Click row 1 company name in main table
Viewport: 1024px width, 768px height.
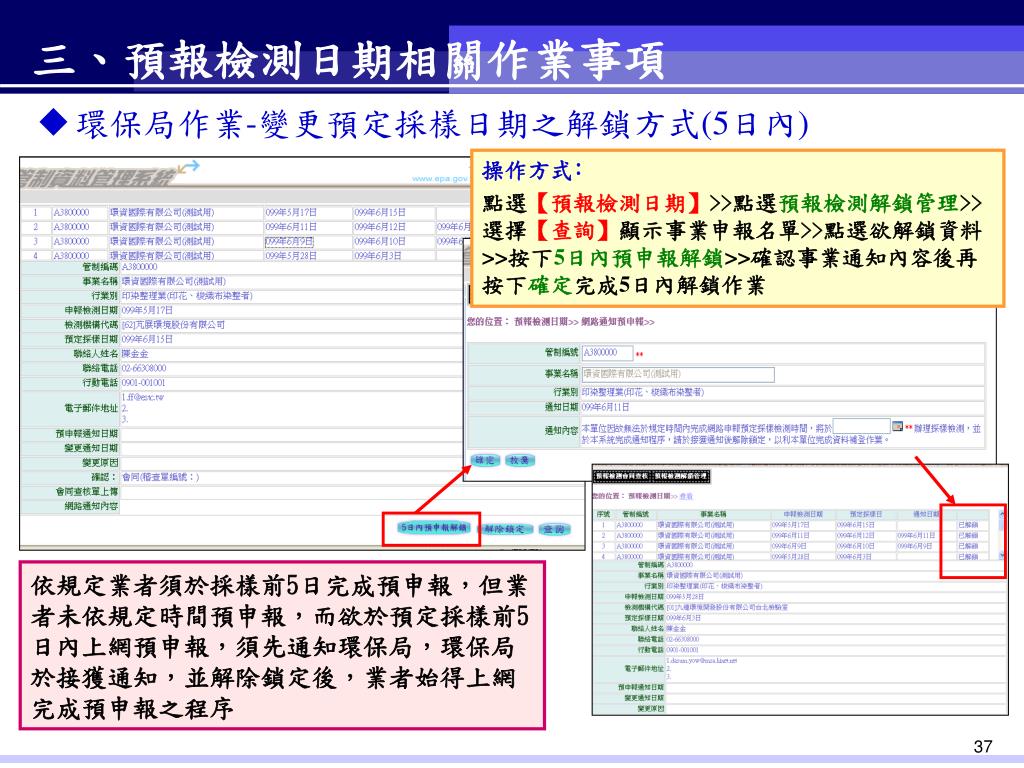click(162, 212)
